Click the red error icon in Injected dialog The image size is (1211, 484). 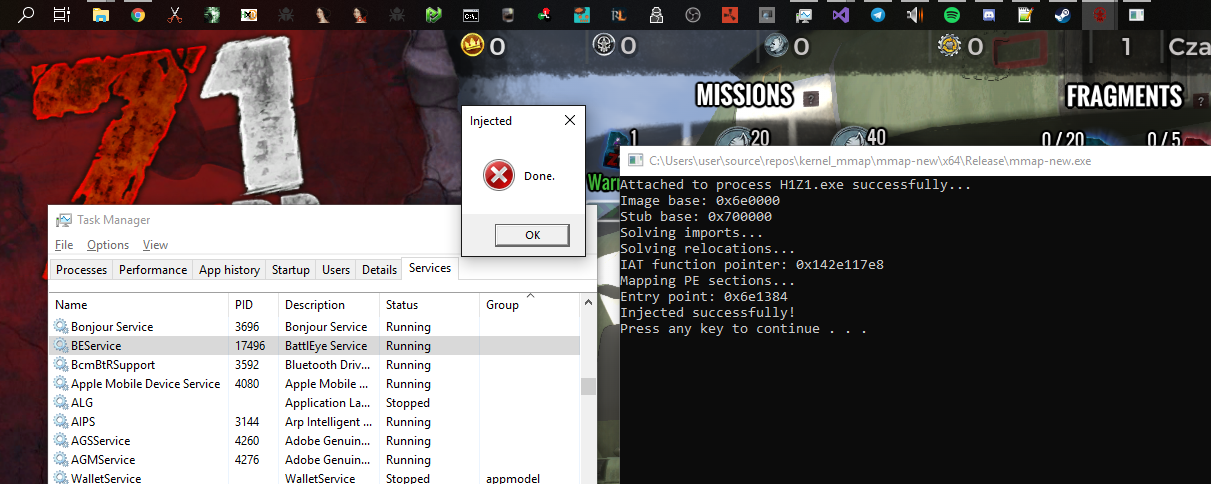pos(499,175)
